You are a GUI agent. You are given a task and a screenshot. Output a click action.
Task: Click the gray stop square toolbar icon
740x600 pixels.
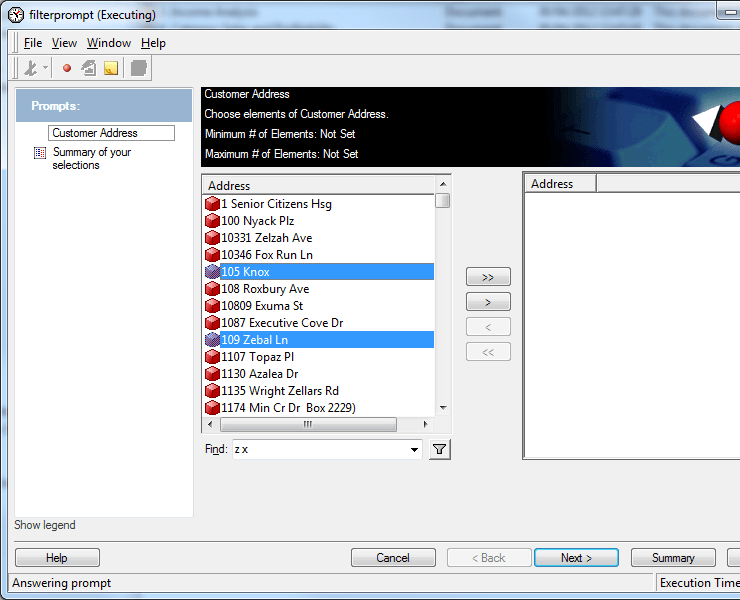point(139,68)
